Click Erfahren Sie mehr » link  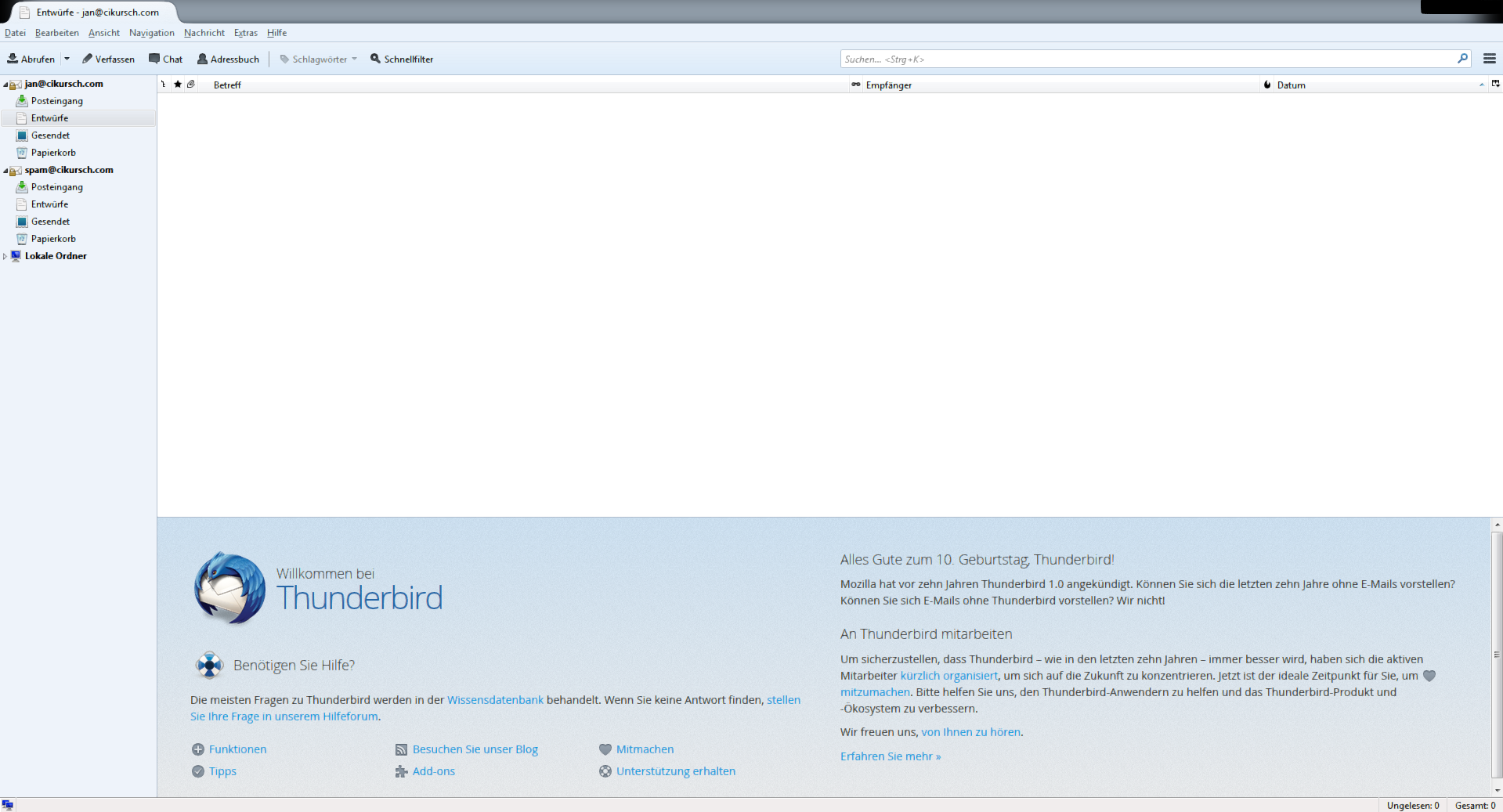point(891,756)
